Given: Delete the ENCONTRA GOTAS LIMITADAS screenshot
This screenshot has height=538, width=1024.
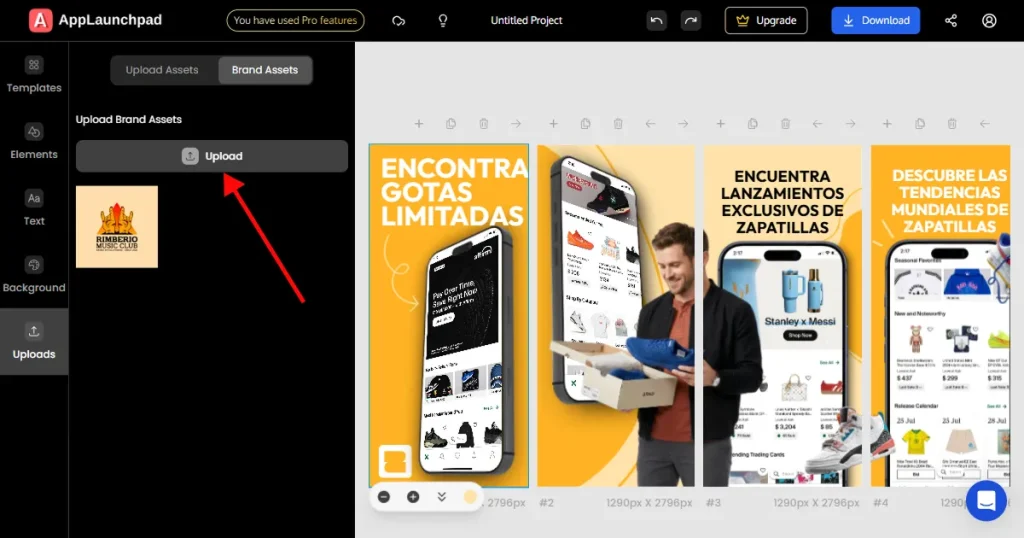Looking at the screenshot, I should pos(483,123).
